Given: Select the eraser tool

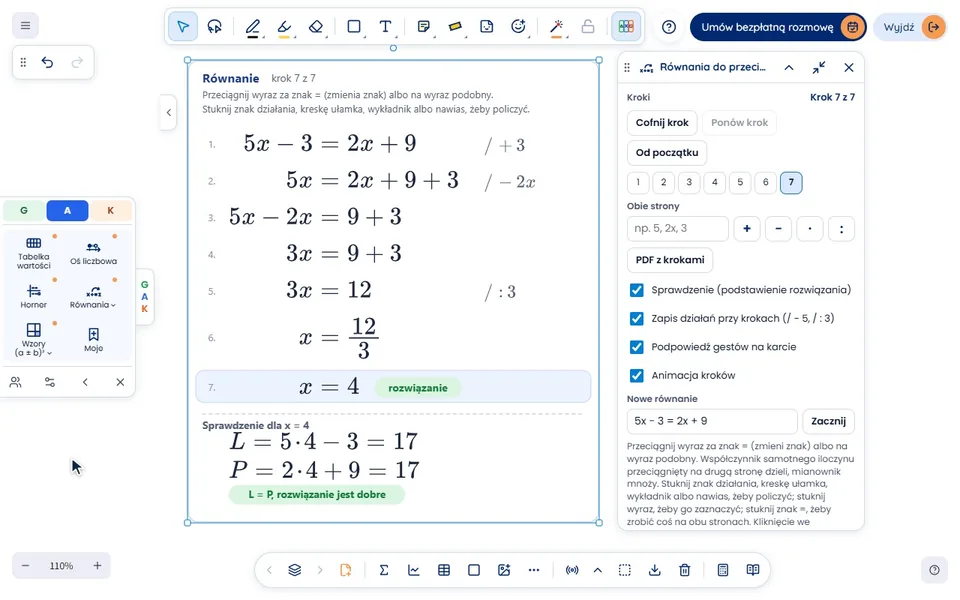Looking at the screenshot, I should click(x=316, y=26).
